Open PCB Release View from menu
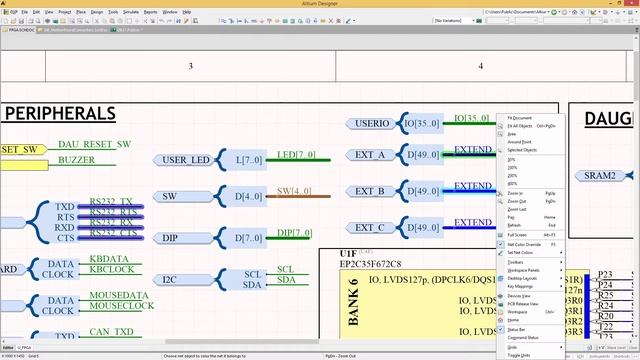Viewport: 640px width, 360px height. pyautogui.click(x=531, y=304)
